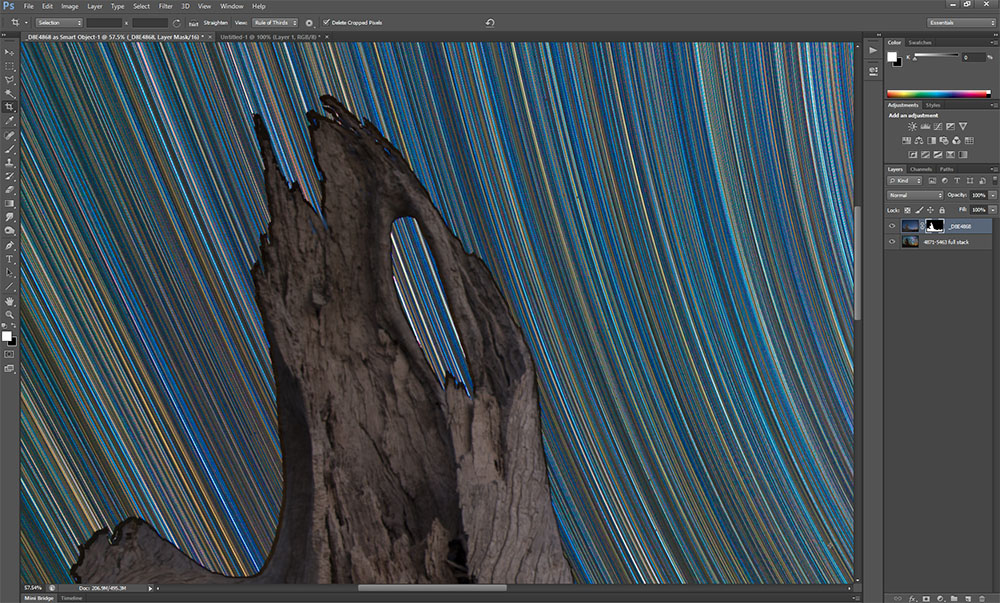Select the Magic Wand tool
This screenshot has width=1000, height=603.
9,94
